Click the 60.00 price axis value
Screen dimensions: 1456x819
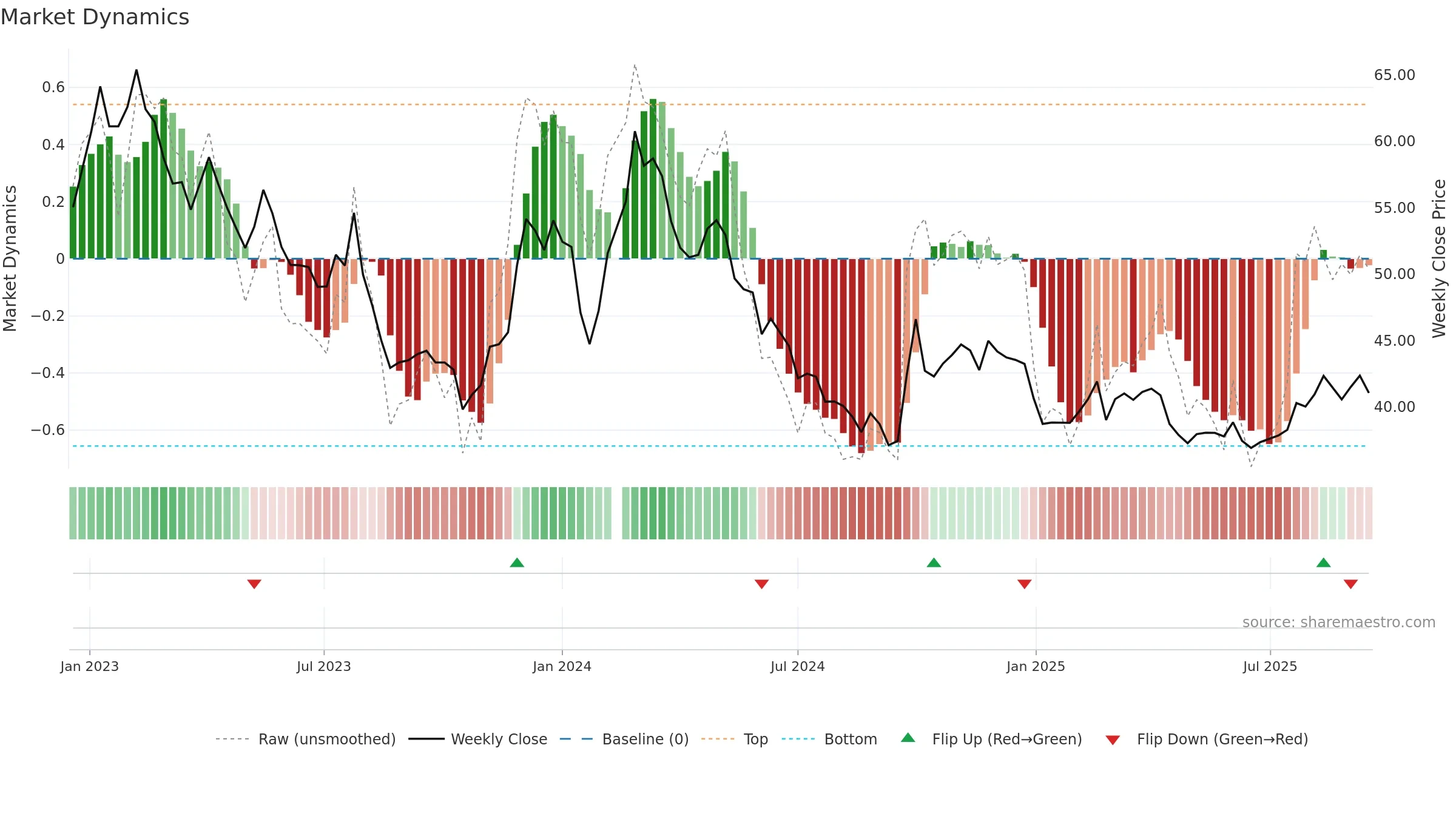tap(1395, 141)
